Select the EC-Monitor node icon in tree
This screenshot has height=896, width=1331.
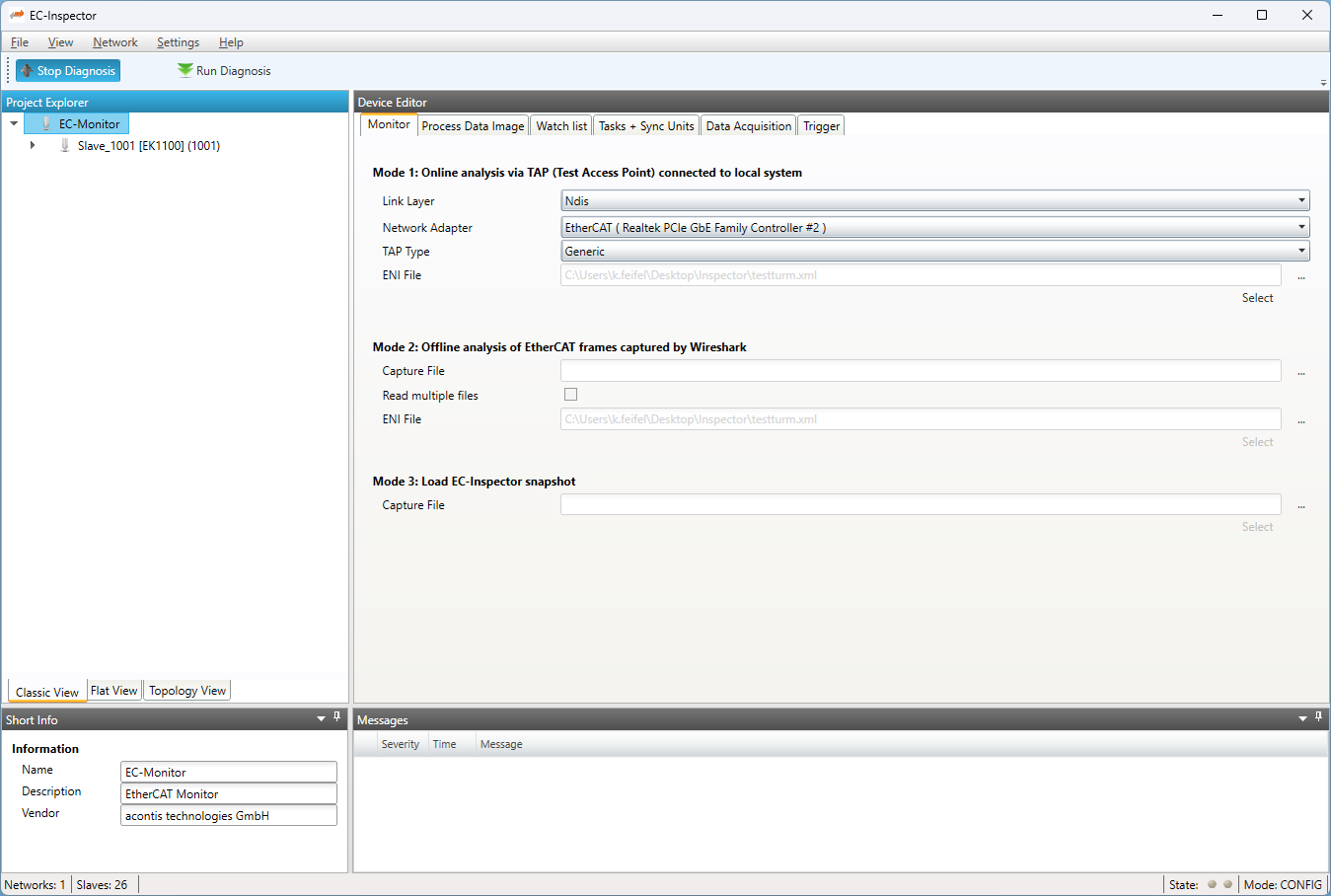click(x=45, y=124)
